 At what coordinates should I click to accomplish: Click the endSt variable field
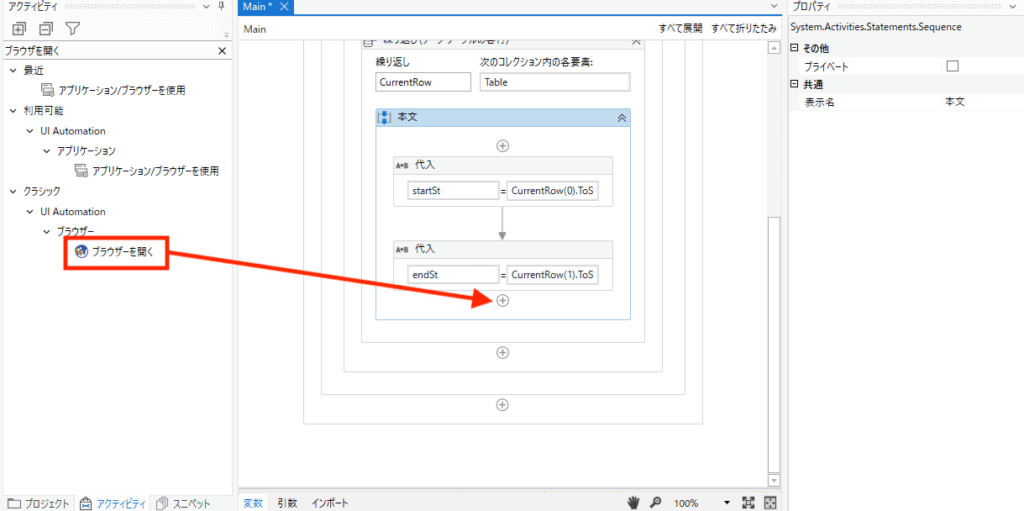coord(453,275)
